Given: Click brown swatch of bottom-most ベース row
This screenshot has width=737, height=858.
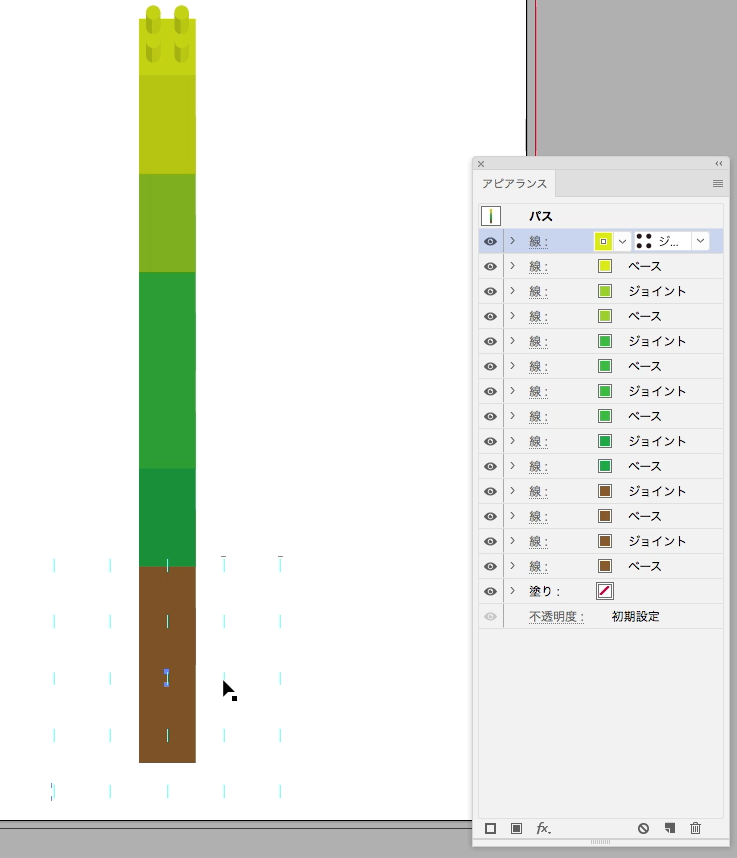Looking at the screenshot, I should [x=605, y=566].
